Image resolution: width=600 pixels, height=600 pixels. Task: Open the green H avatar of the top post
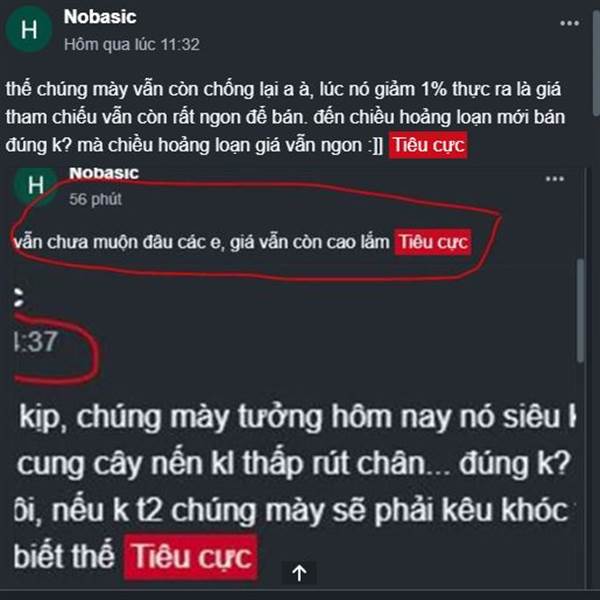click(29, 29)
